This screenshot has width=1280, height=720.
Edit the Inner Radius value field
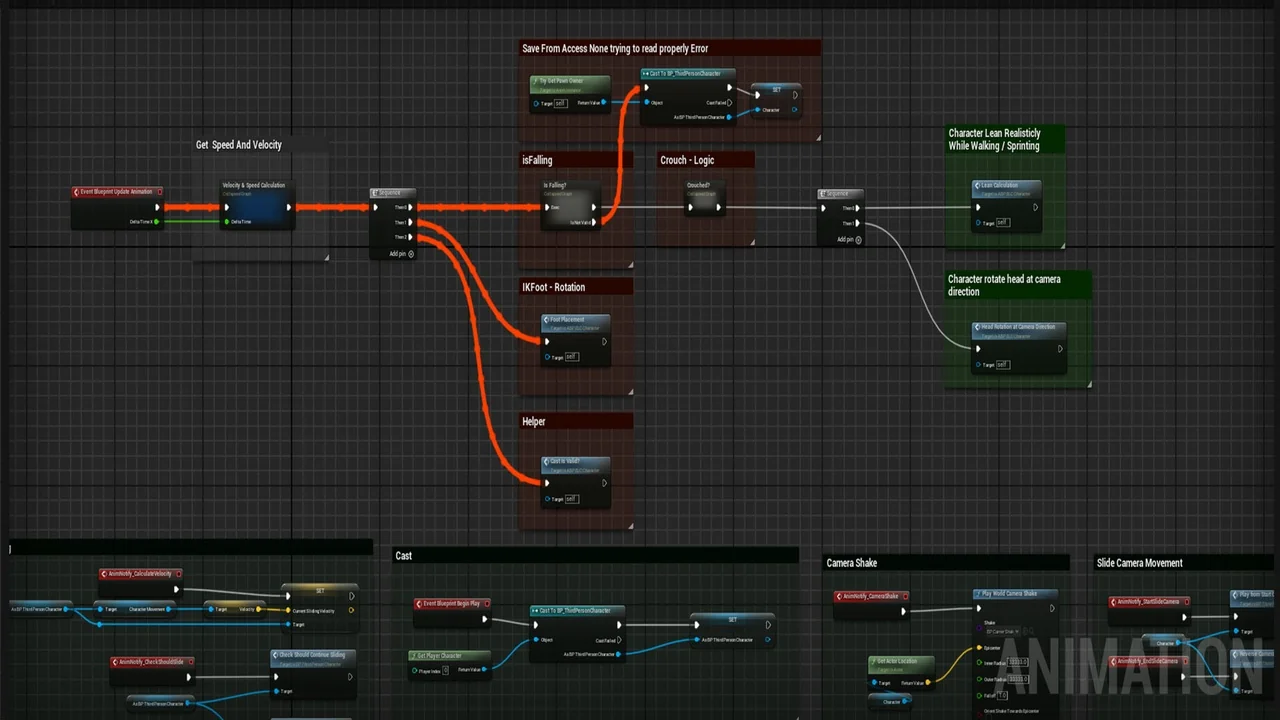click(1018, 662)
